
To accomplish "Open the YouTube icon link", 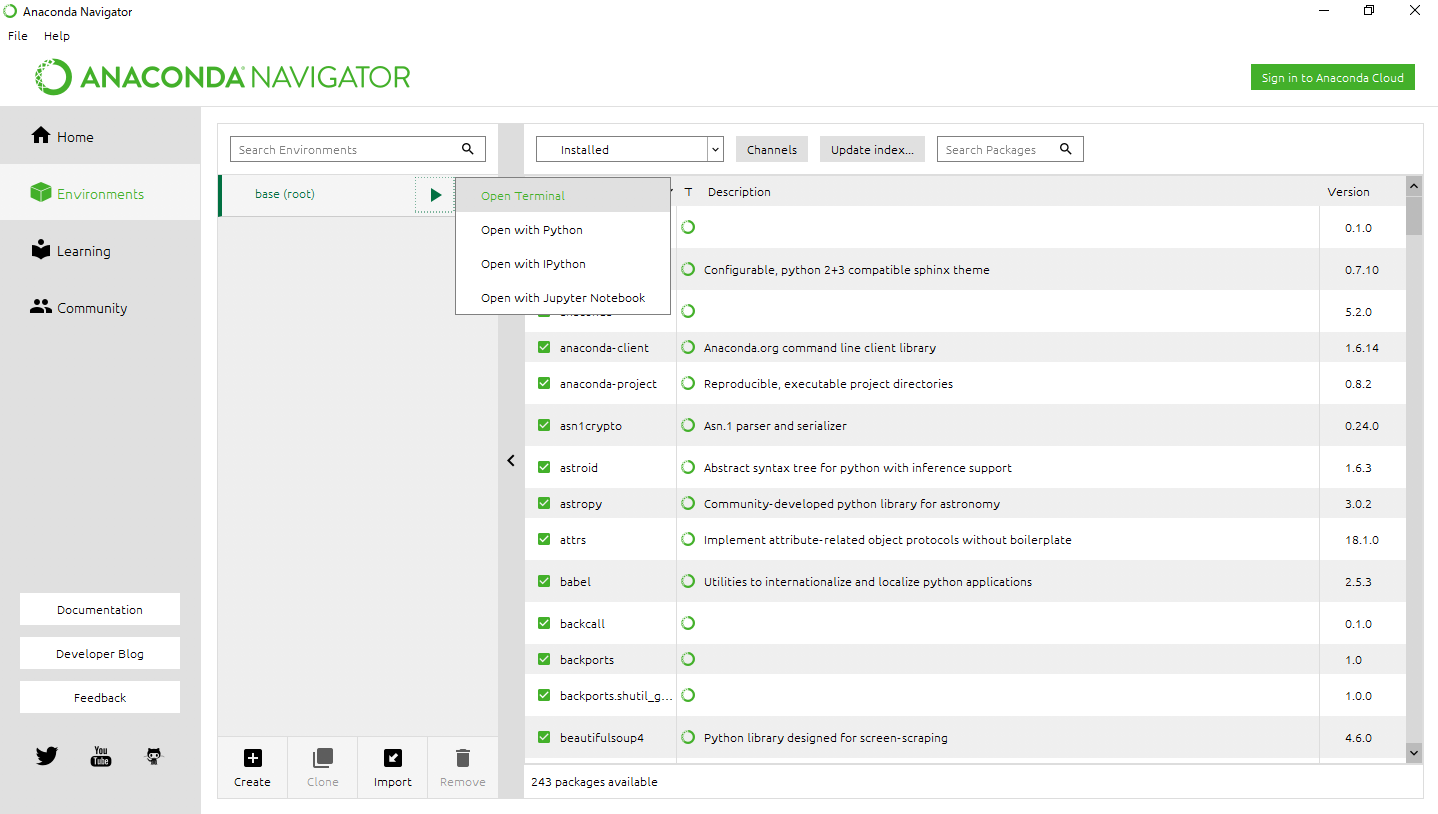I will (x=101, y=756).
